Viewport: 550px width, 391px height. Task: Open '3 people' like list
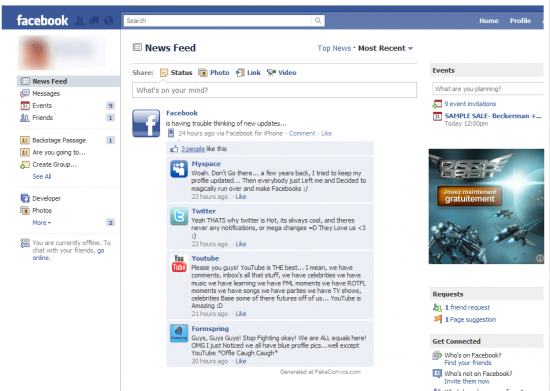(x=193, y=149)
